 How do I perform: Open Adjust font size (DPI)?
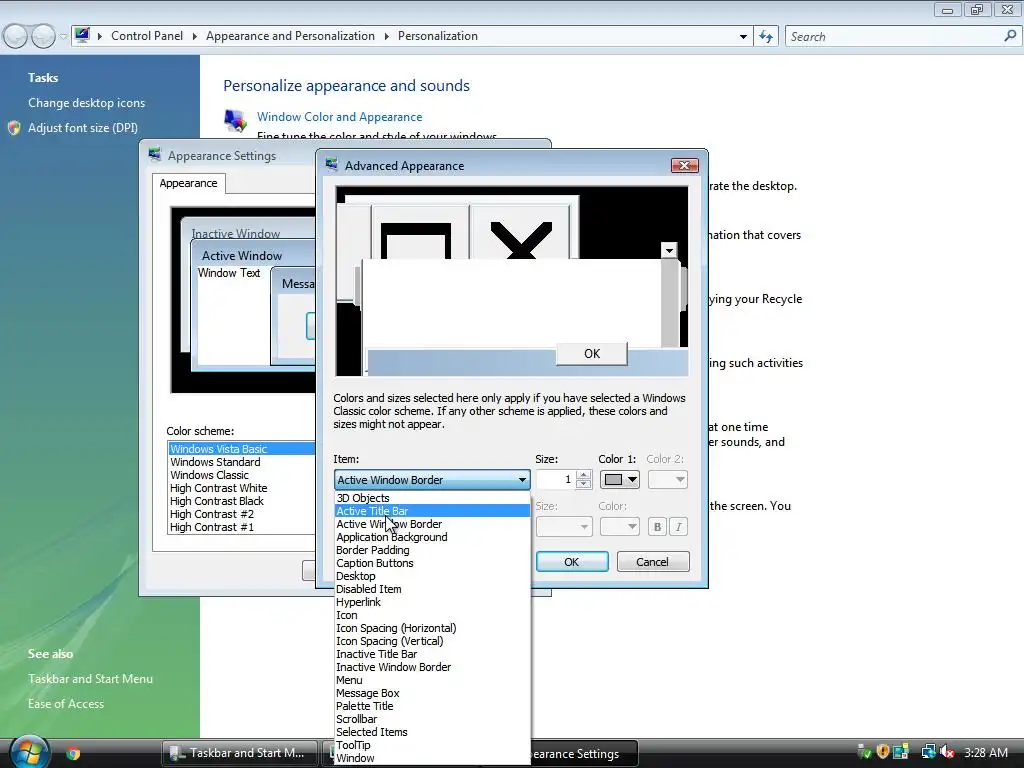tap(82, 128)
